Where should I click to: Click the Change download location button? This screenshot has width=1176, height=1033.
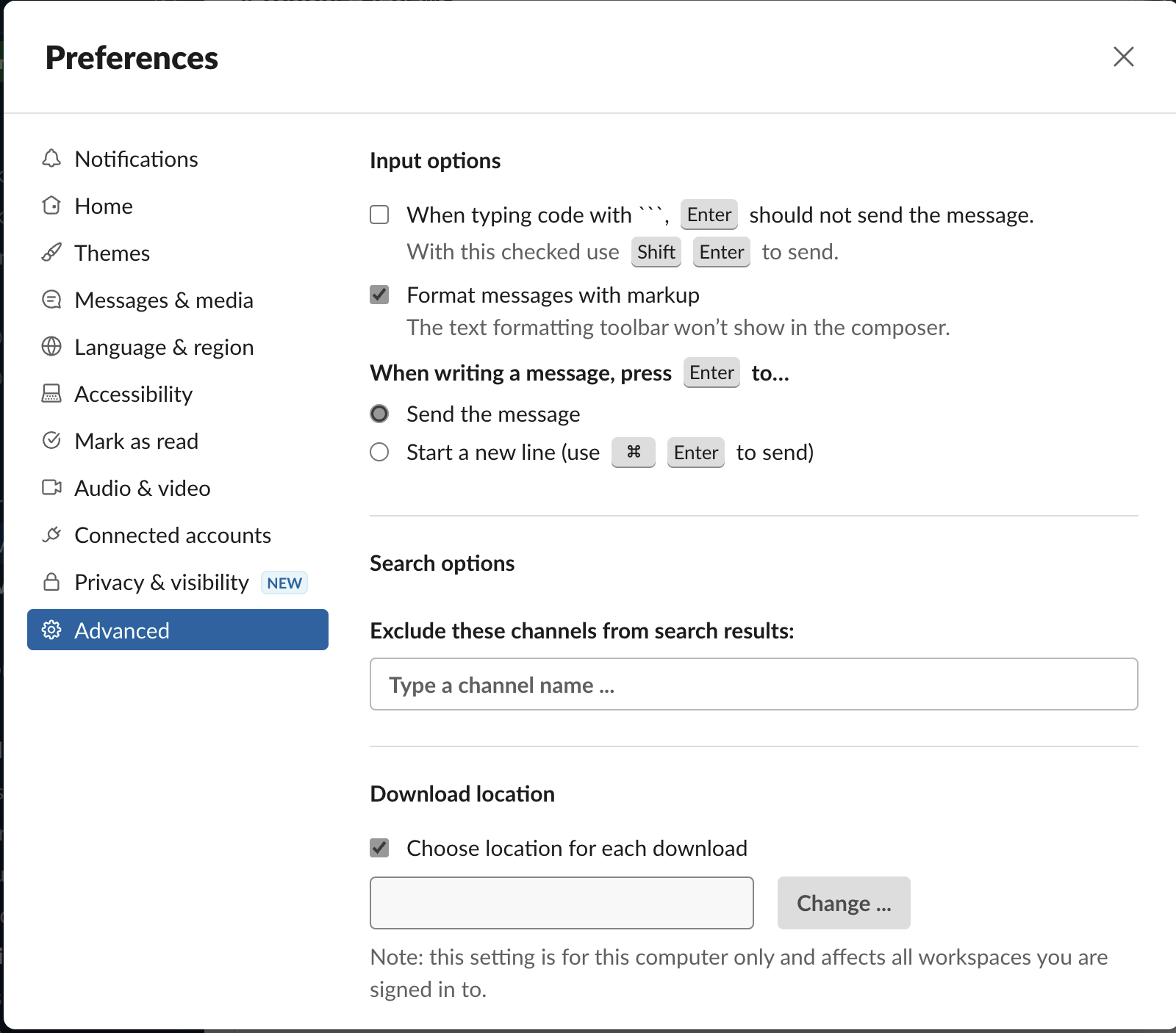844,903
